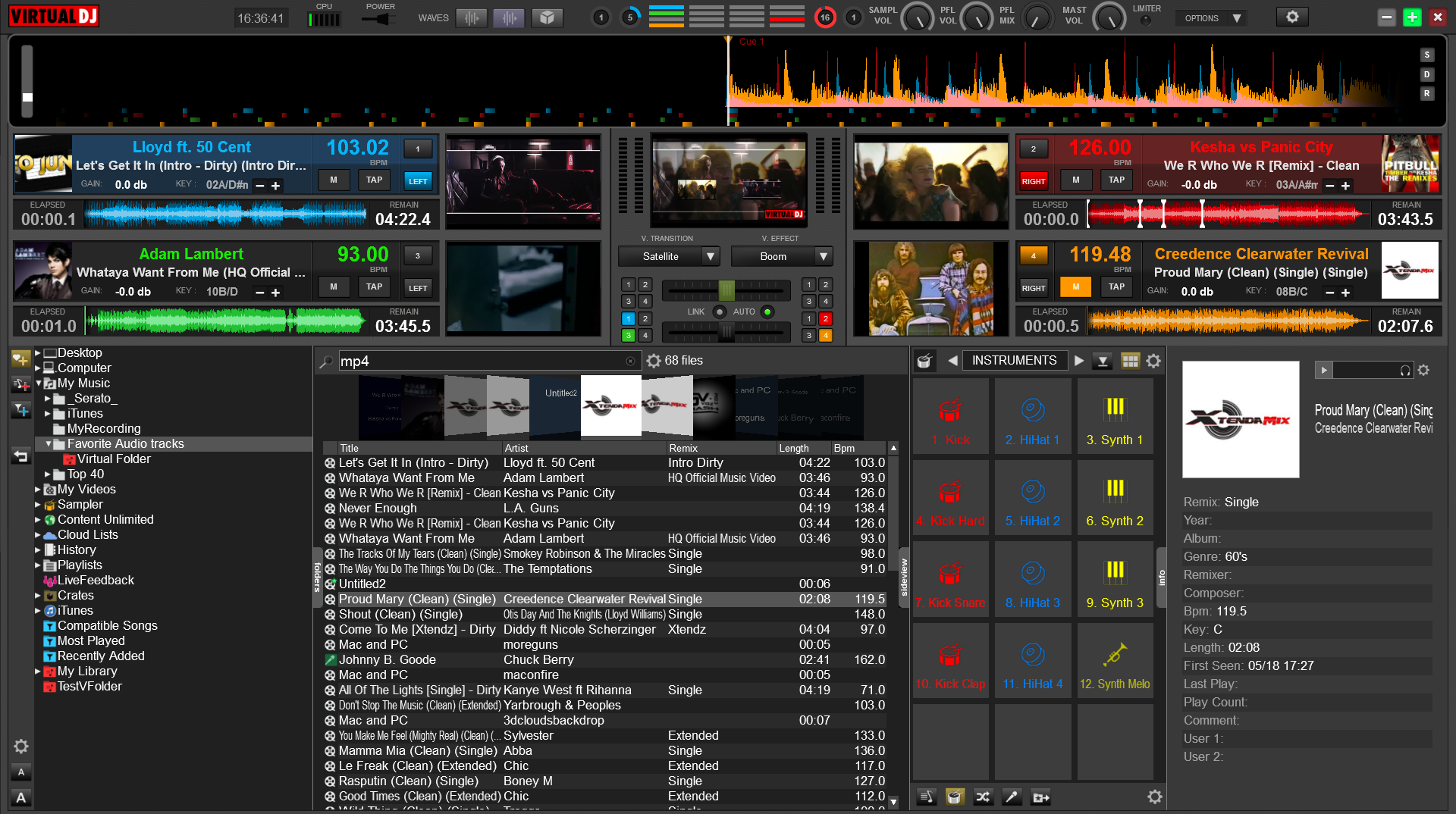
Task: Click the blue deck 1 video assign button
Action: coord(628,318)
